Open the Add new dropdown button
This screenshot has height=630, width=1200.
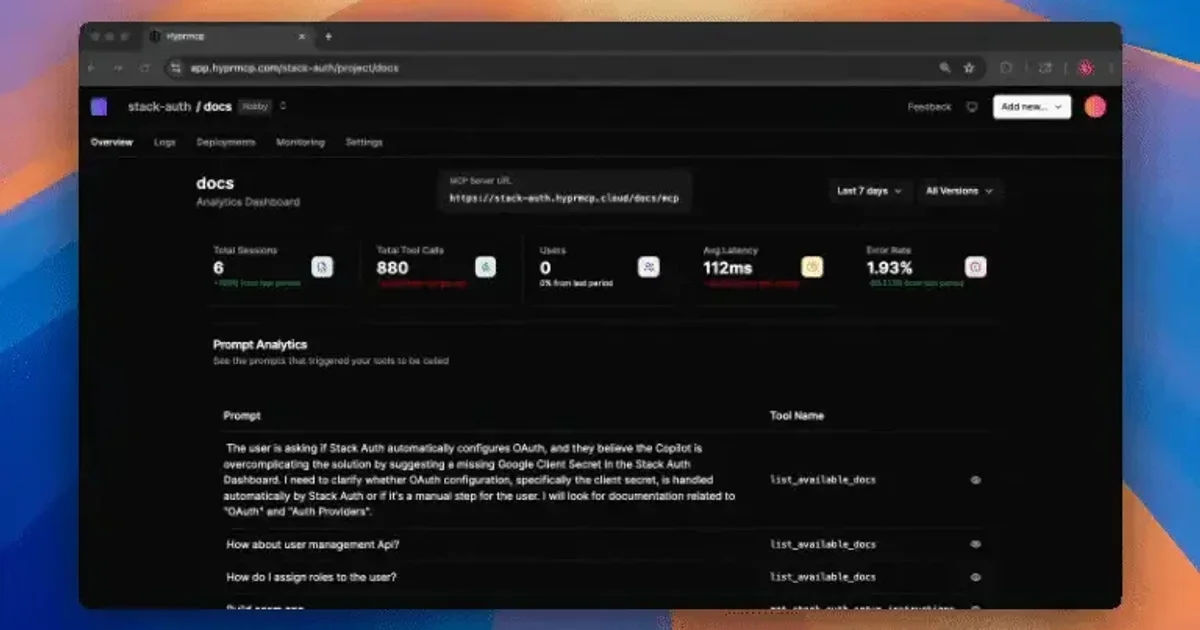pos(1032,107)
